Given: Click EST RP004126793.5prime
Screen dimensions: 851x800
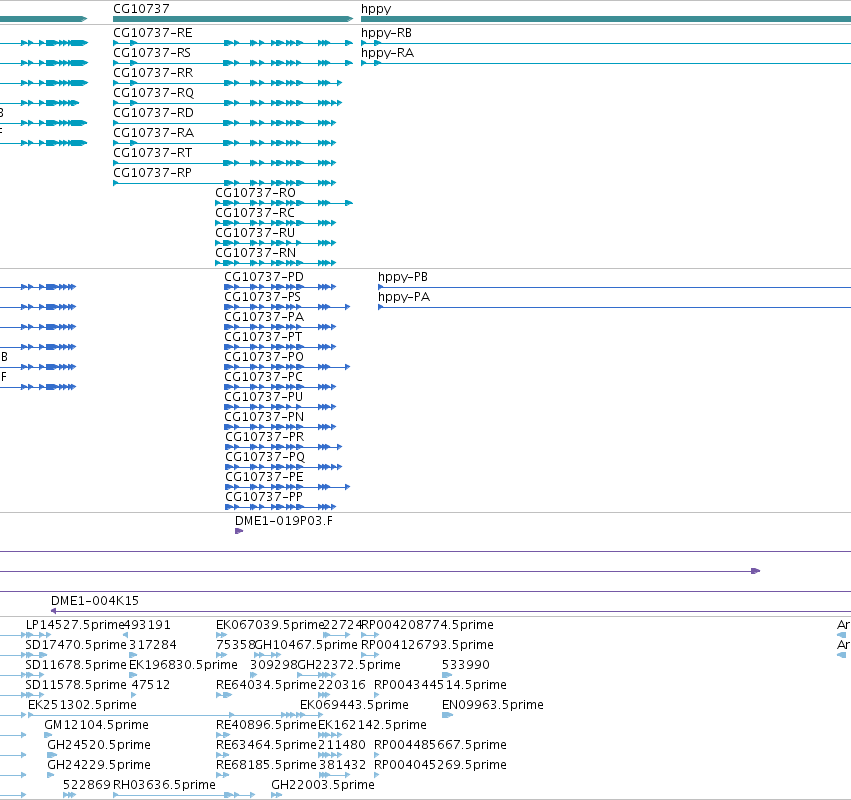Looking at the screenshot, I should [x=428, y=645].
